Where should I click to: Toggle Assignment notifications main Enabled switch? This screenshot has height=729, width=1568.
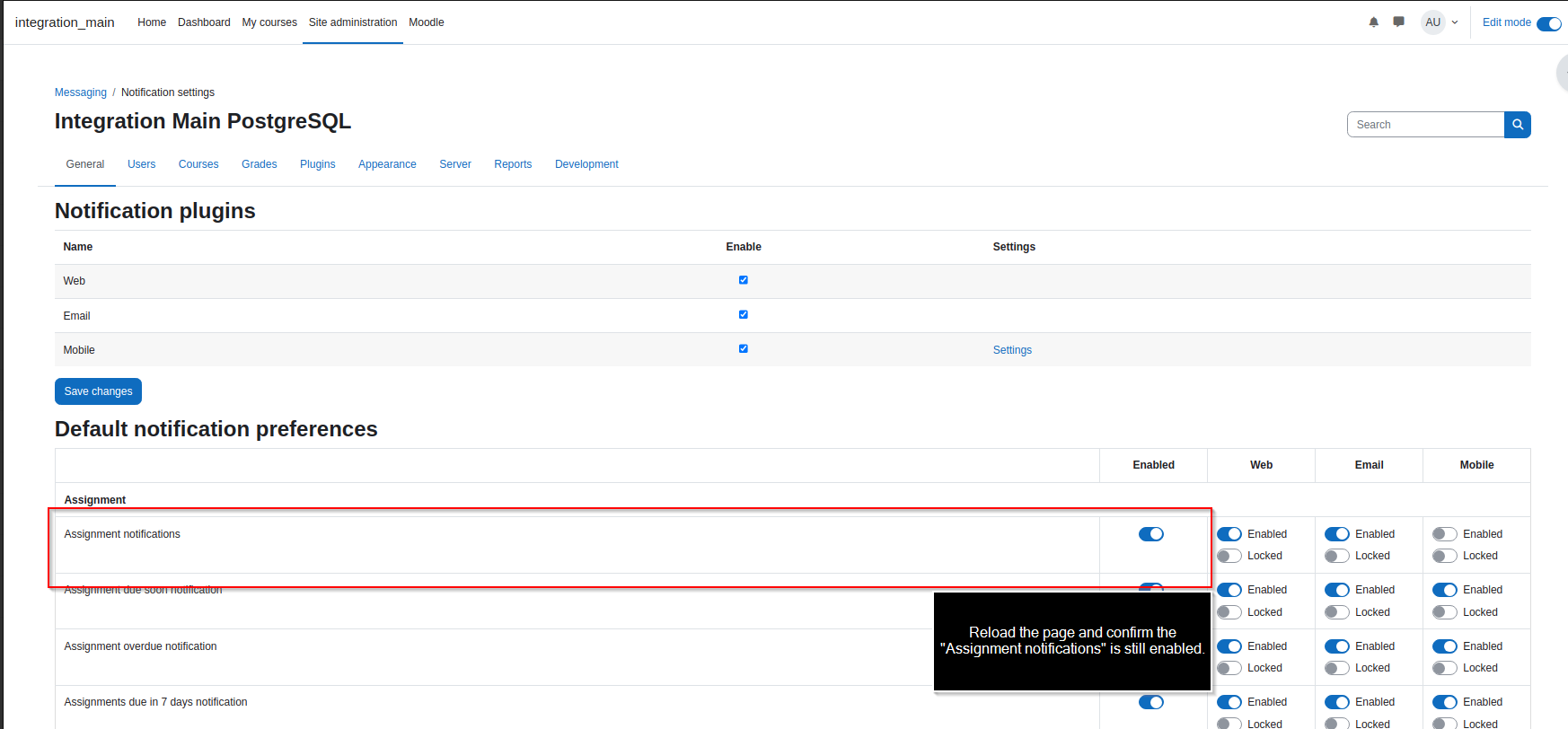pos(1150,534)
